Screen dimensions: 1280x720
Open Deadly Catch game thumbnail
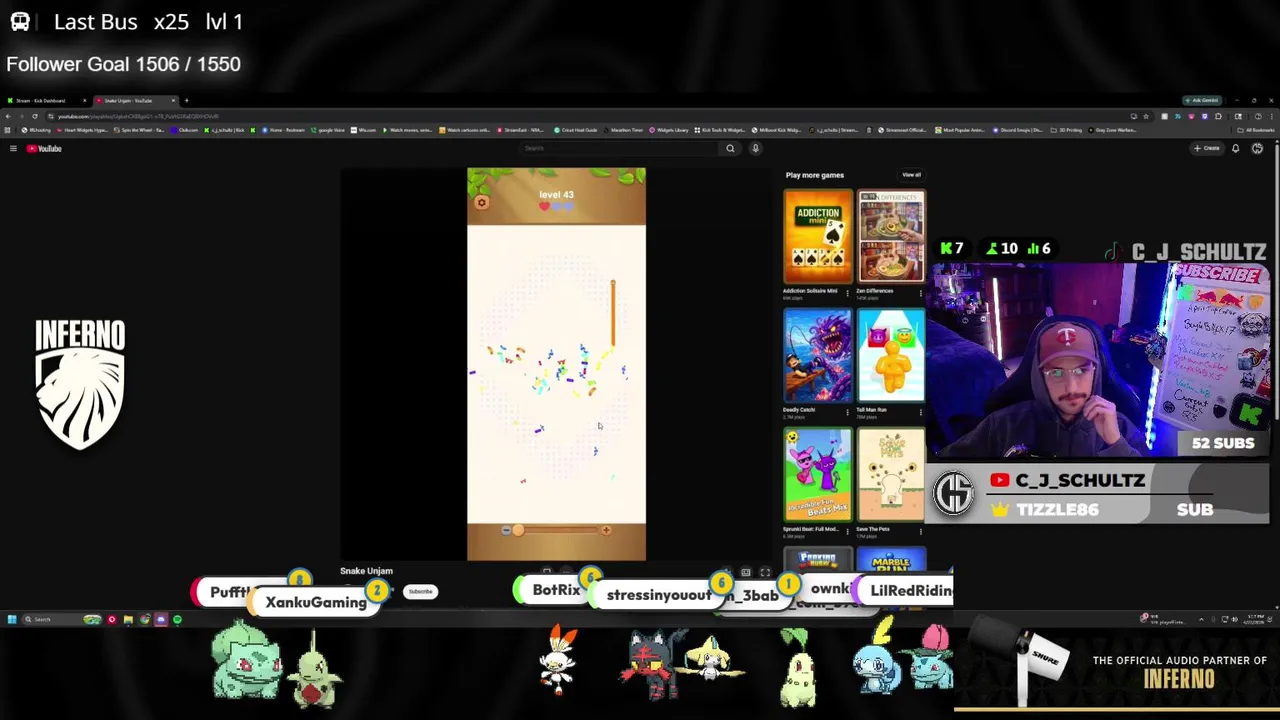(x=818, y=356)
